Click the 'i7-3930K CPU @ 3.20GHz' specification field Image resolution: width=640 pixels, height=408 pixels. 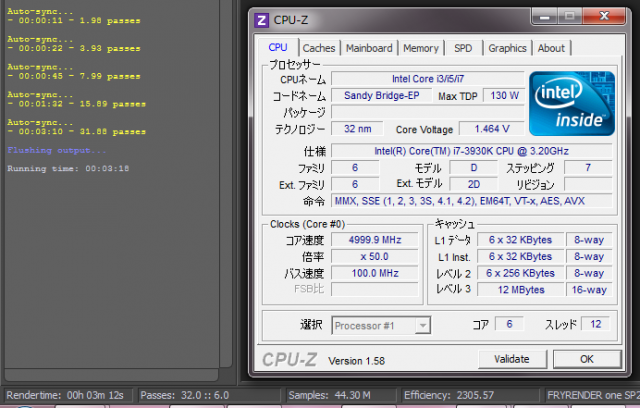point(471,151)
